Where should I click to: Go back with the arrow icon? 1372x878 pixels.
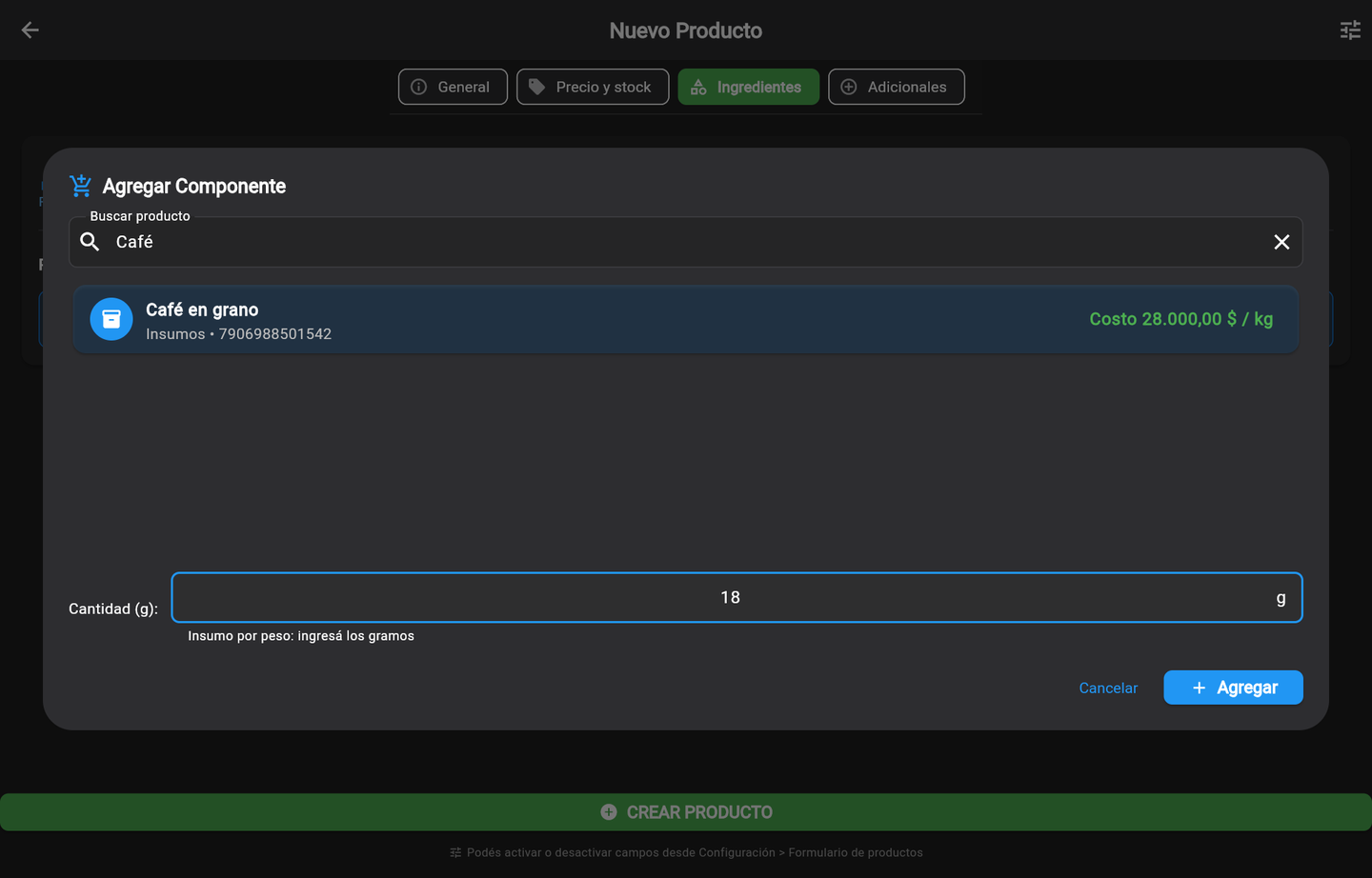click(30, 30)
